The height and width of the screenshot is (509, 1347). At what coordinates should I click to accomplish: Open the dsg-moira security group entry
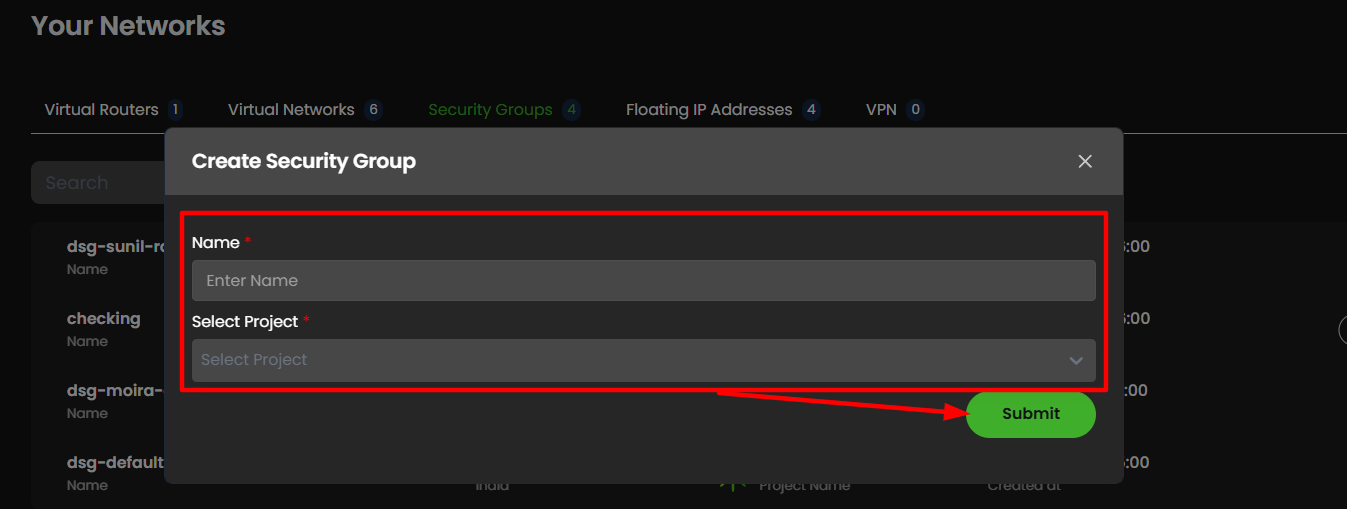114,391
